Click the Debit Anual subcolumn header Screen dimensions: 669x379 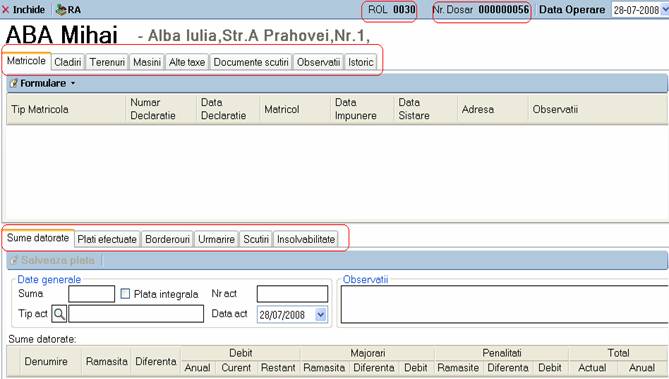pyautogui.click(x=197, y=367)
